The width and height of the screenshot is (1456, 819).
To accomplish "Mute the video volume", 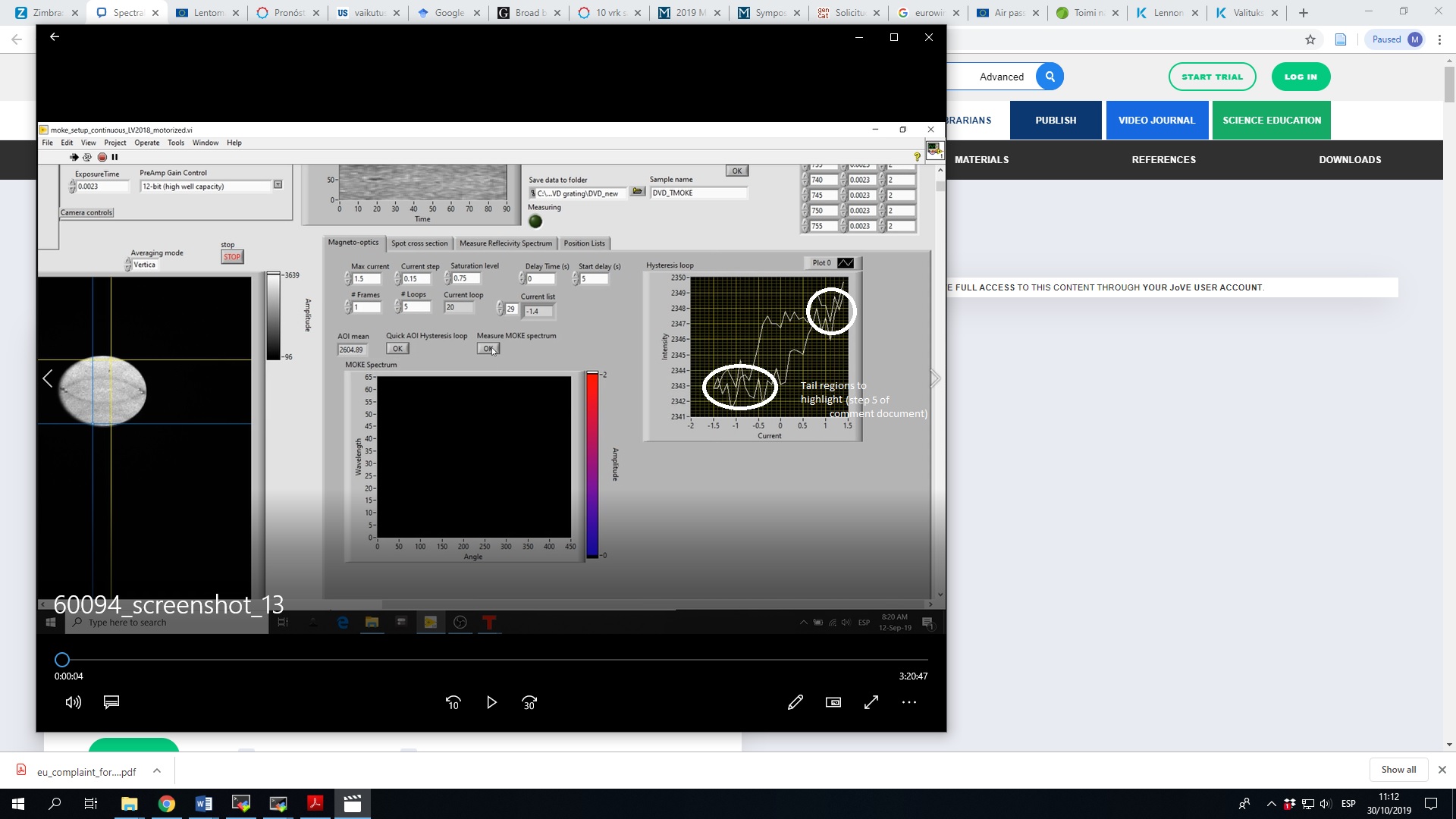I will coord(74,702).
